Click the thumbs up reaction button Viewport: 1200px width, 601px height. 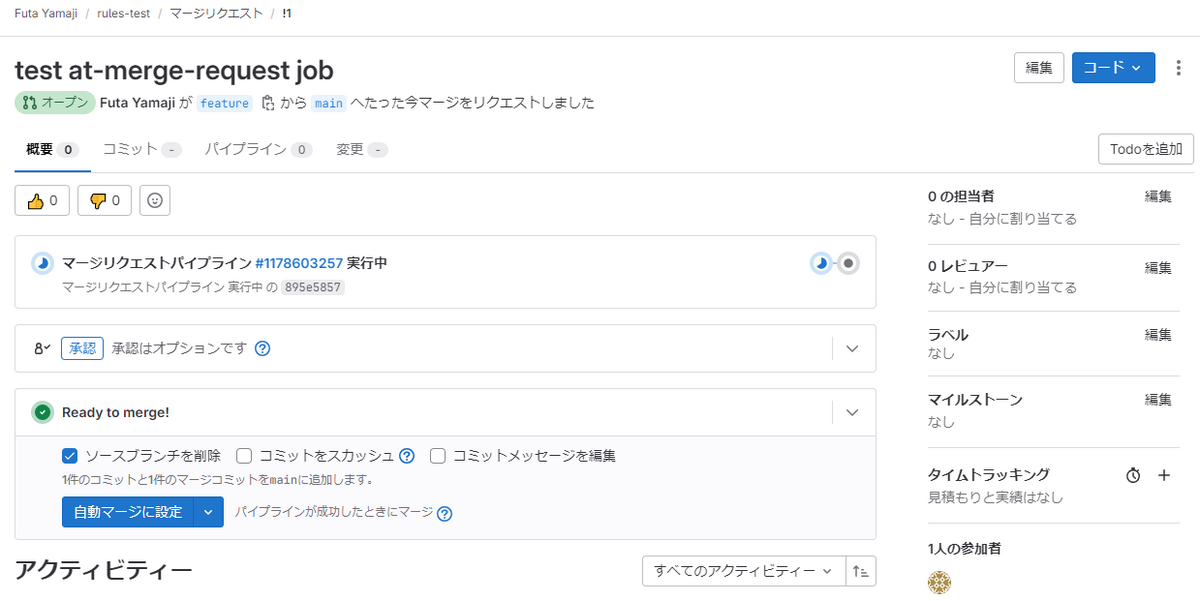click(x=42, y=201)
